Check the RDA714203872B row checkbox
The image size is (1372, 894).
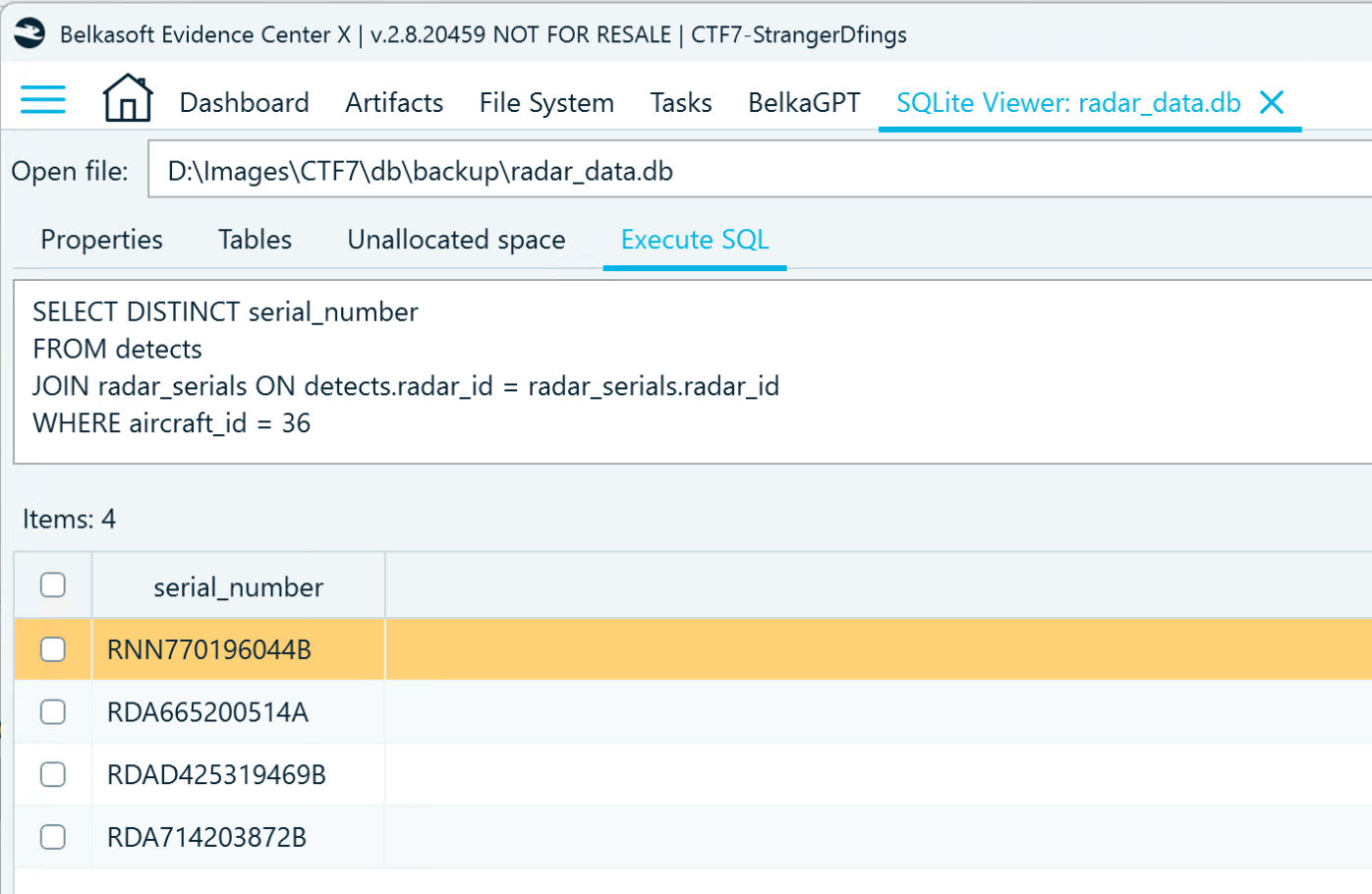click(53, 837)
